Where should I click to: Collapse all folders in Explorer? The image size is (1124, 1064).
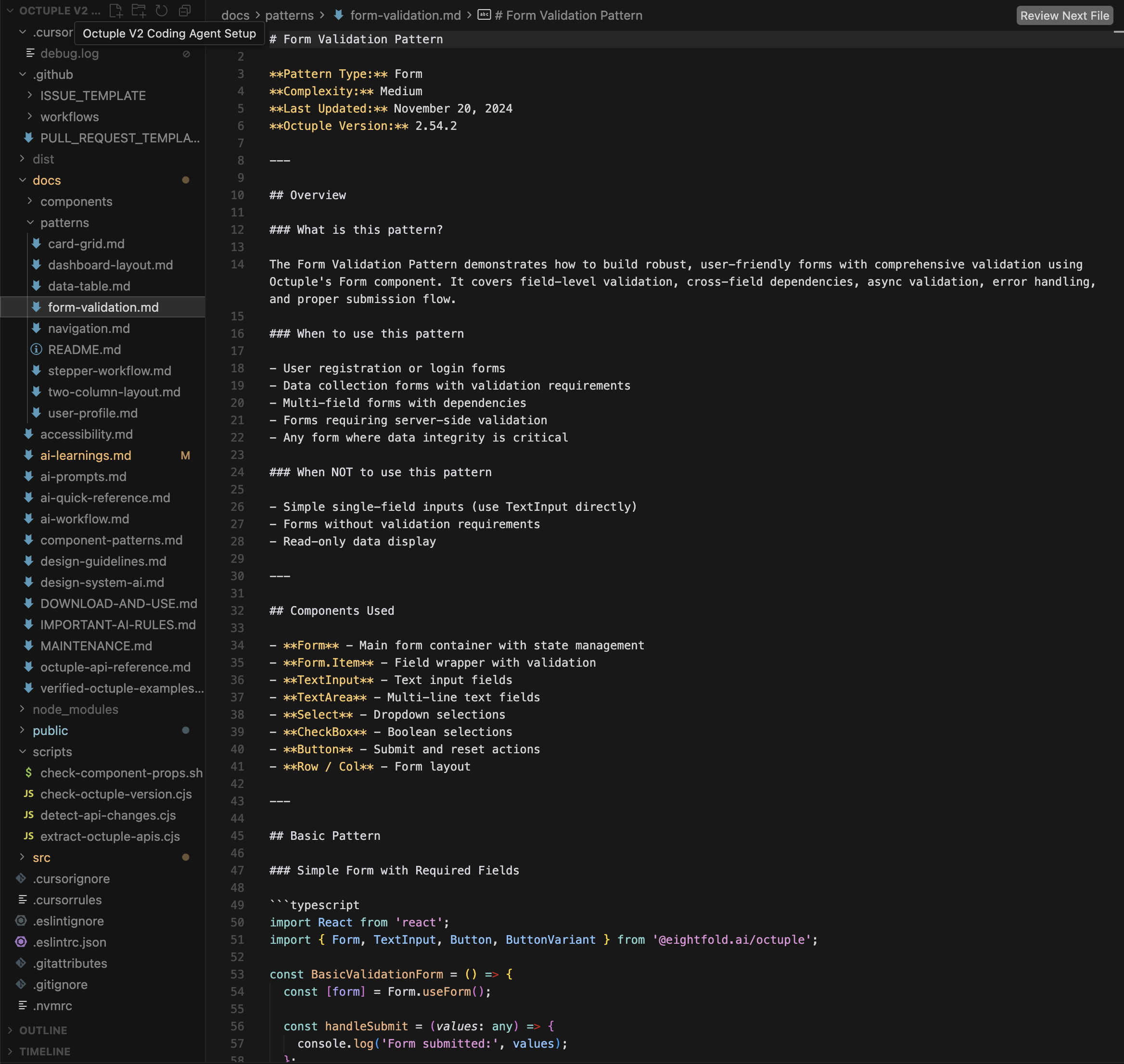(184, 10)
